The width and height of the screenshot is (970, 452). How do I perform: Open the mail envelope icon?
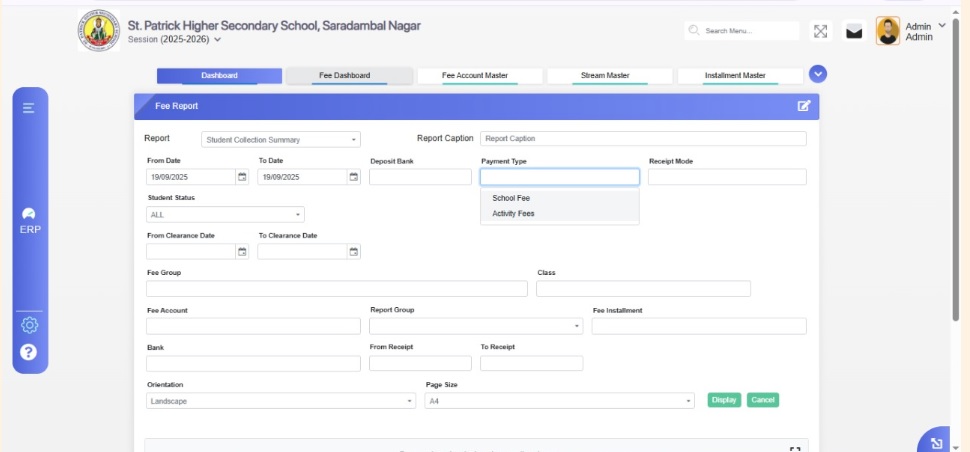pos(854,32)
